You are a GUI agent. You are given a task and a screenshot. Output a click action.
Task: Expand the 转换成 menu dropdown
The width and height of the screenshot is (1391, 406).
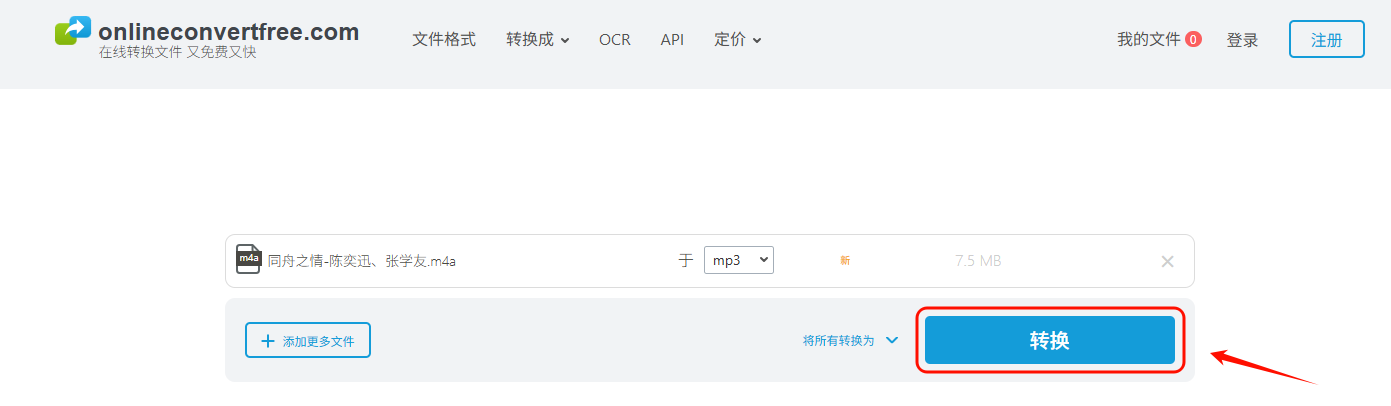pos(538,40)
